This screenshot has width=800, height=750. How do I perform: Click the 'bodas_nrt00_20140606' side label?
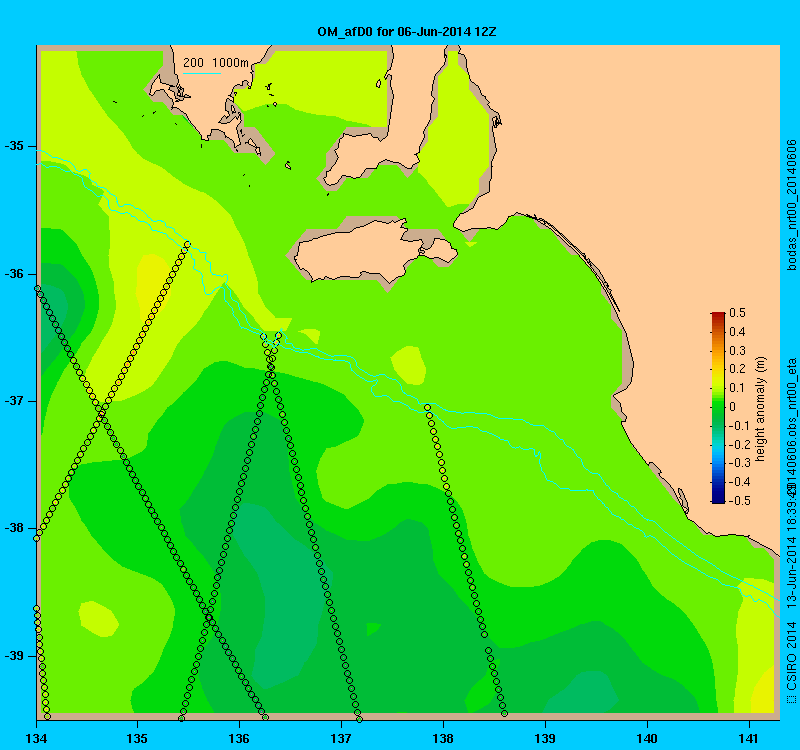[x=792, y=205]
